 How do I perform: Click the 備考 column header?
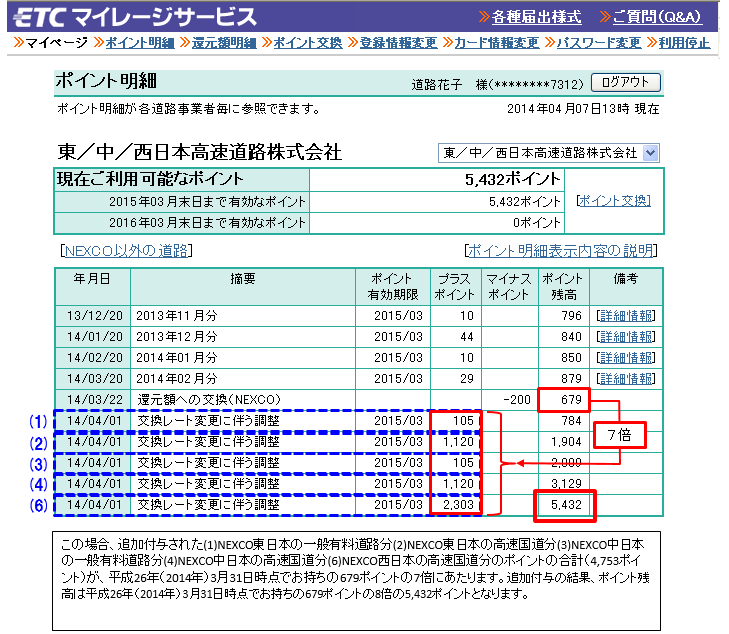(626, 287)
